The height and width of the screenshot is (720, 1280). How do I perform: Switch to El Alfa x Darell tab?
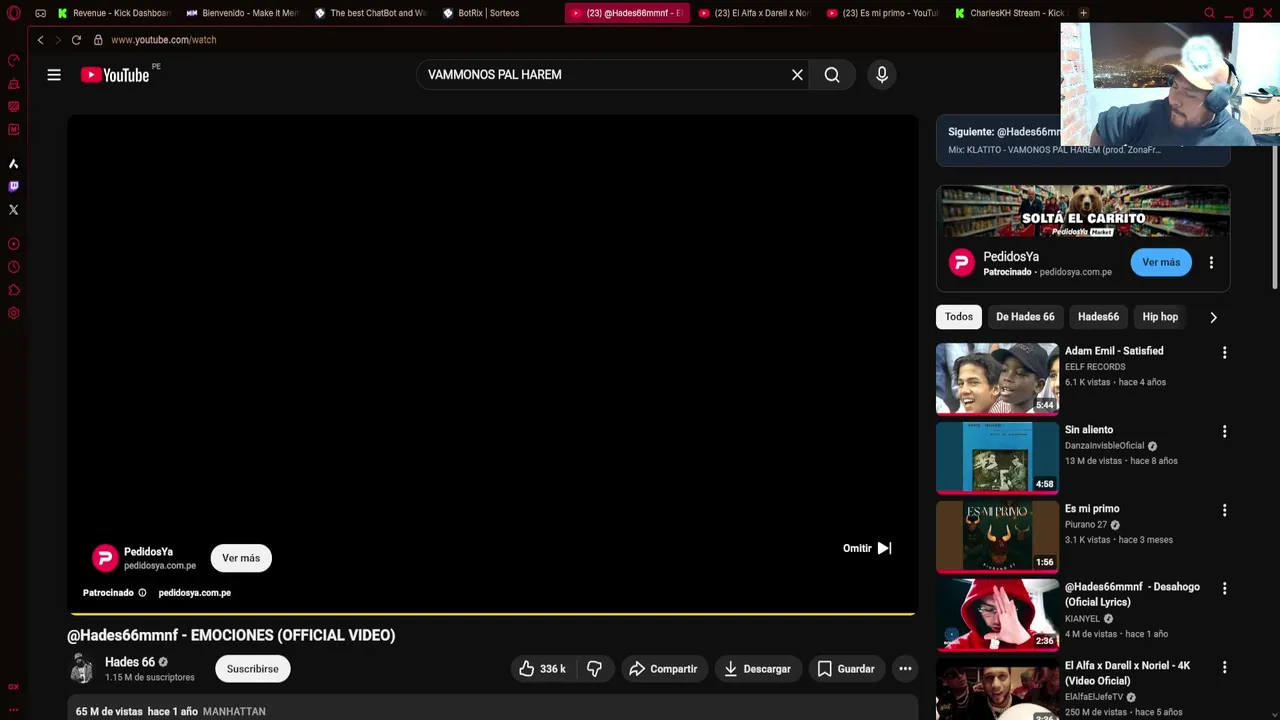coord(755,13)
